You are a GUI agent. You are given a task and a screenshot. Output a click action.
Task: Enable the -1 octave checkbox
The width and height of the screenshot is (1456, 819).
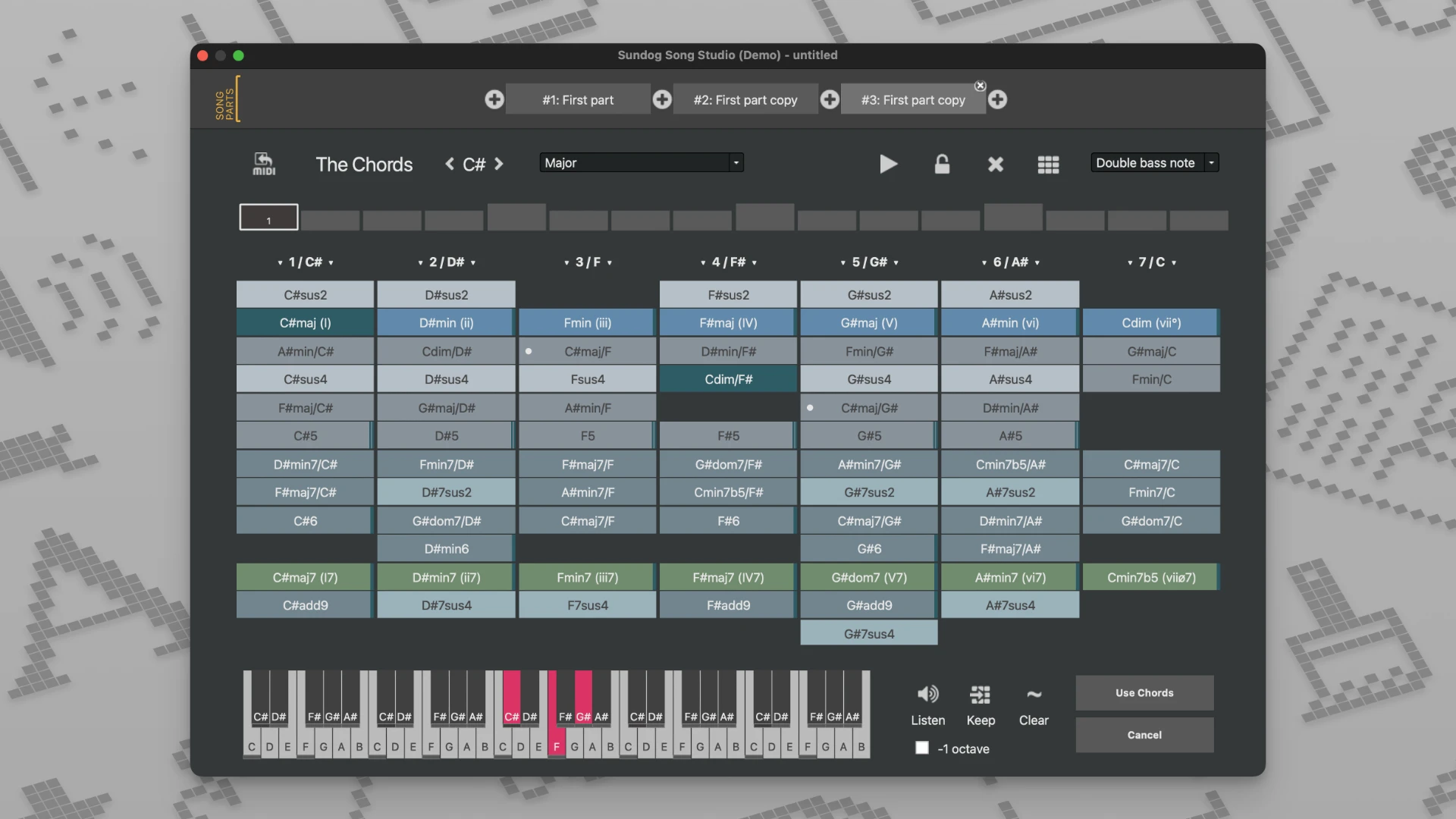tap(922, 748)
